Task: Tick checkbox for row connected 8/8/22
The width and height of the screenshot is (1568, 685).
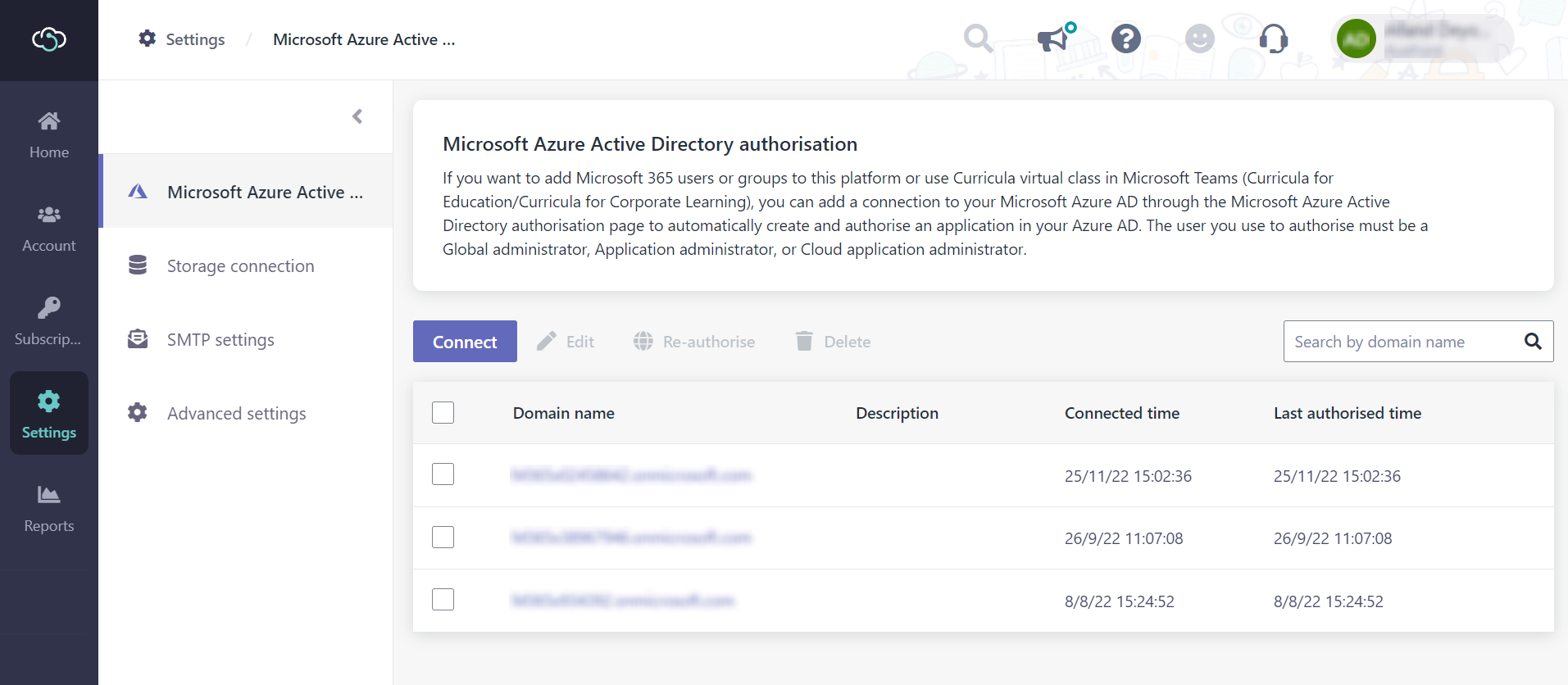Action: point(443,600)
